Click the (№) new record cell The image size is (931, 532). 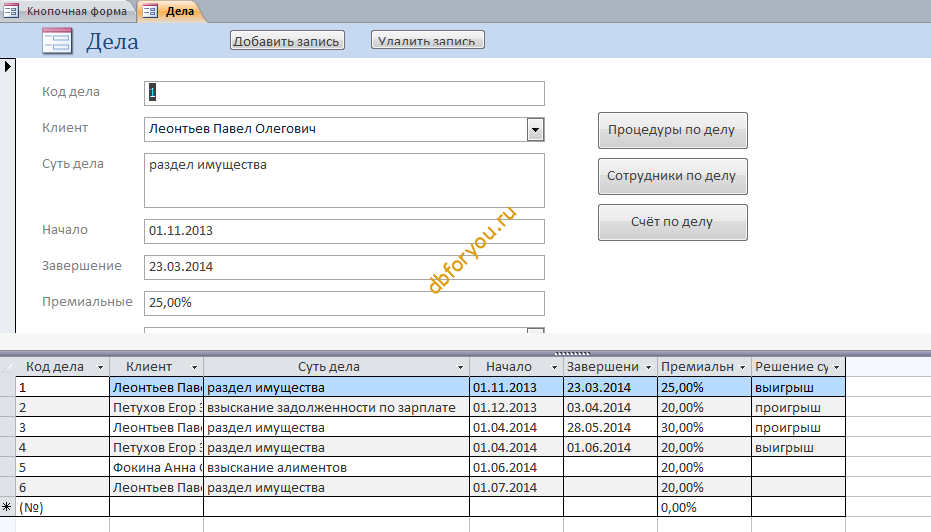(x=62, y=507)
